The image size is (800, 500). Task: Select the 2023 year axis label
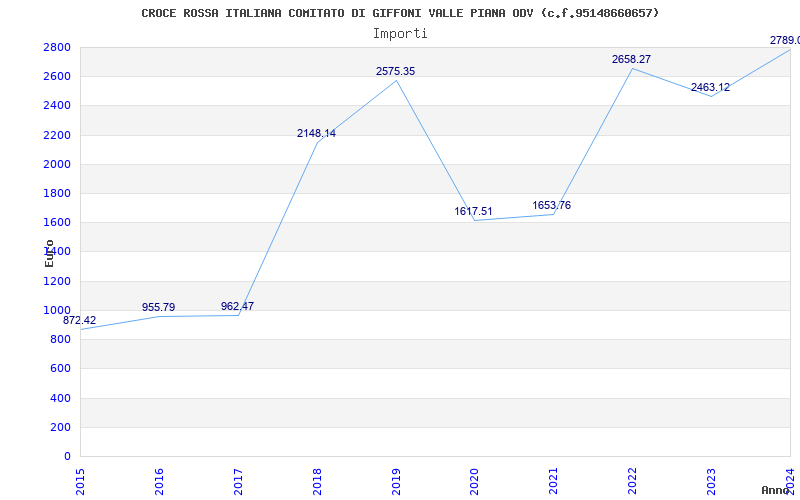tap(711, 482)
